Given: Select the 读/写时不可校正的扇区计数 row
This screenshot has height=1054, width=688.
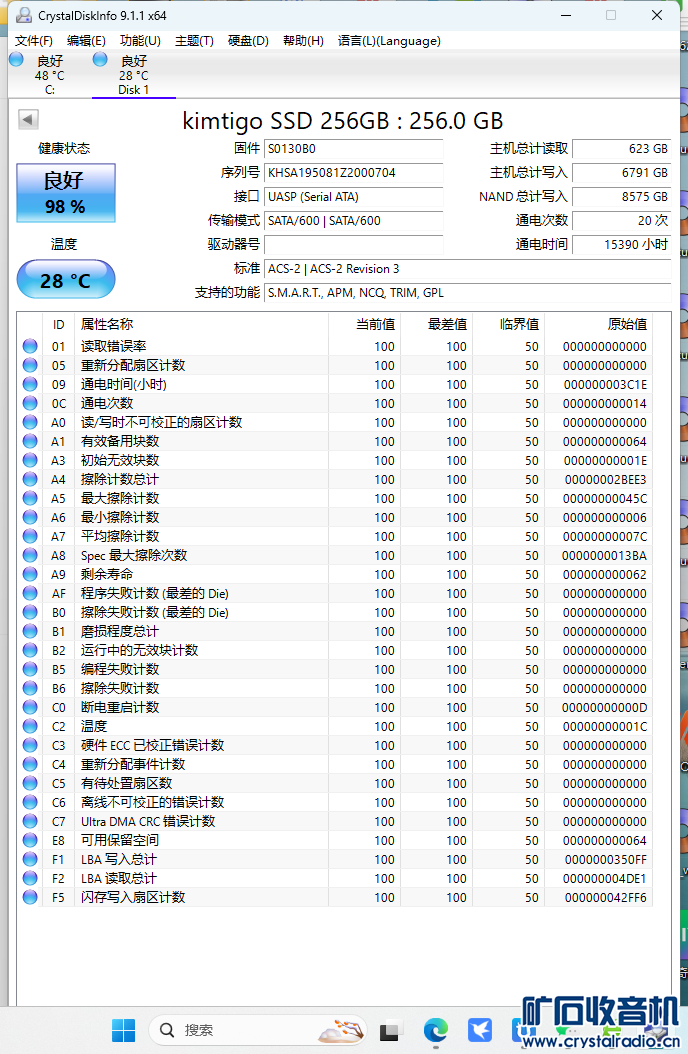Looking at the screenshot, I should (335, 422).
